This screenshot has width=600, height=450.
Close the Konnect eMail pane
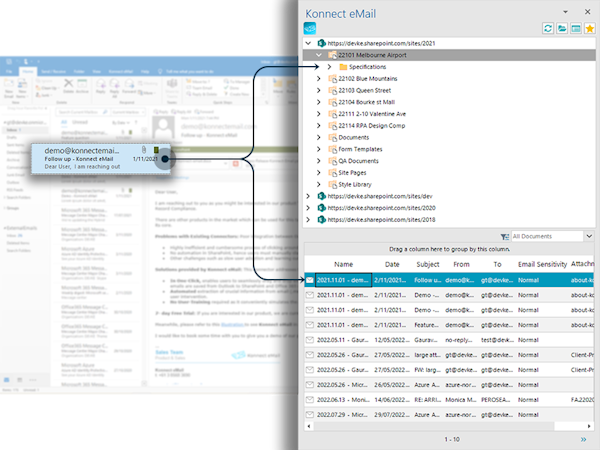click(x=587, y=12)
